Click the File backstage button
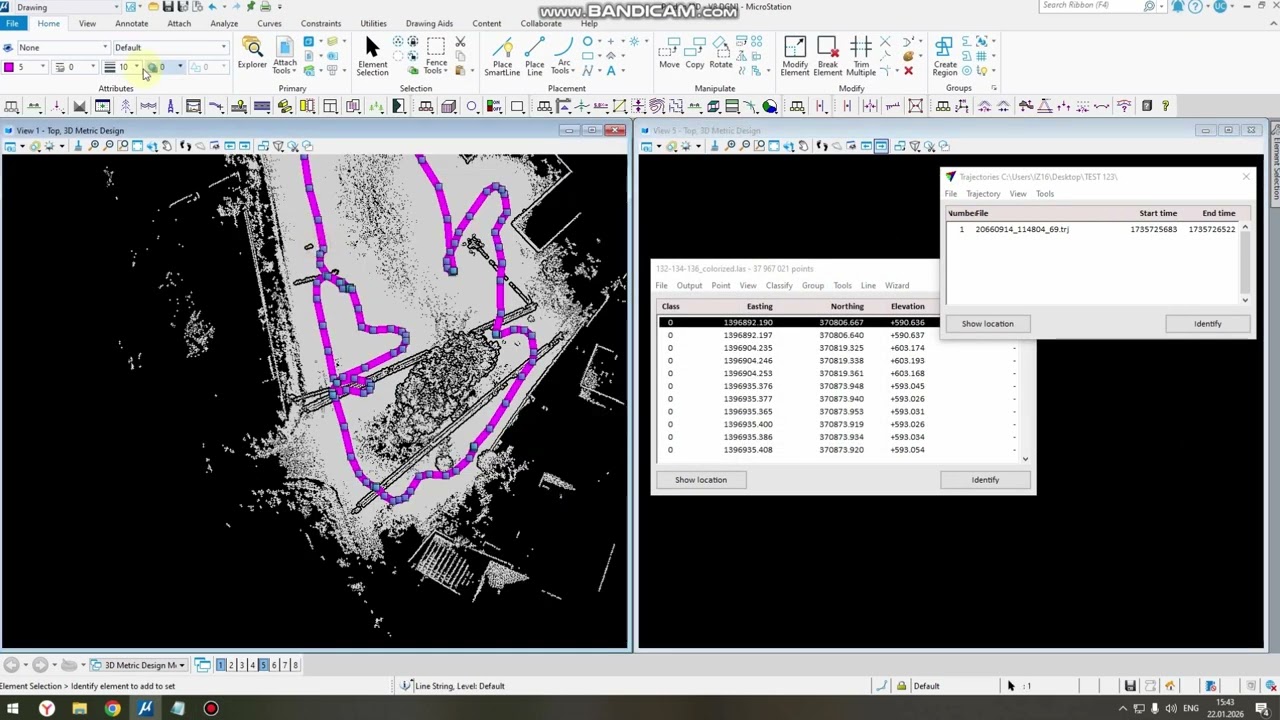Image resolution: width=1280 pixels, height=720 pixels. pos(12,23)
